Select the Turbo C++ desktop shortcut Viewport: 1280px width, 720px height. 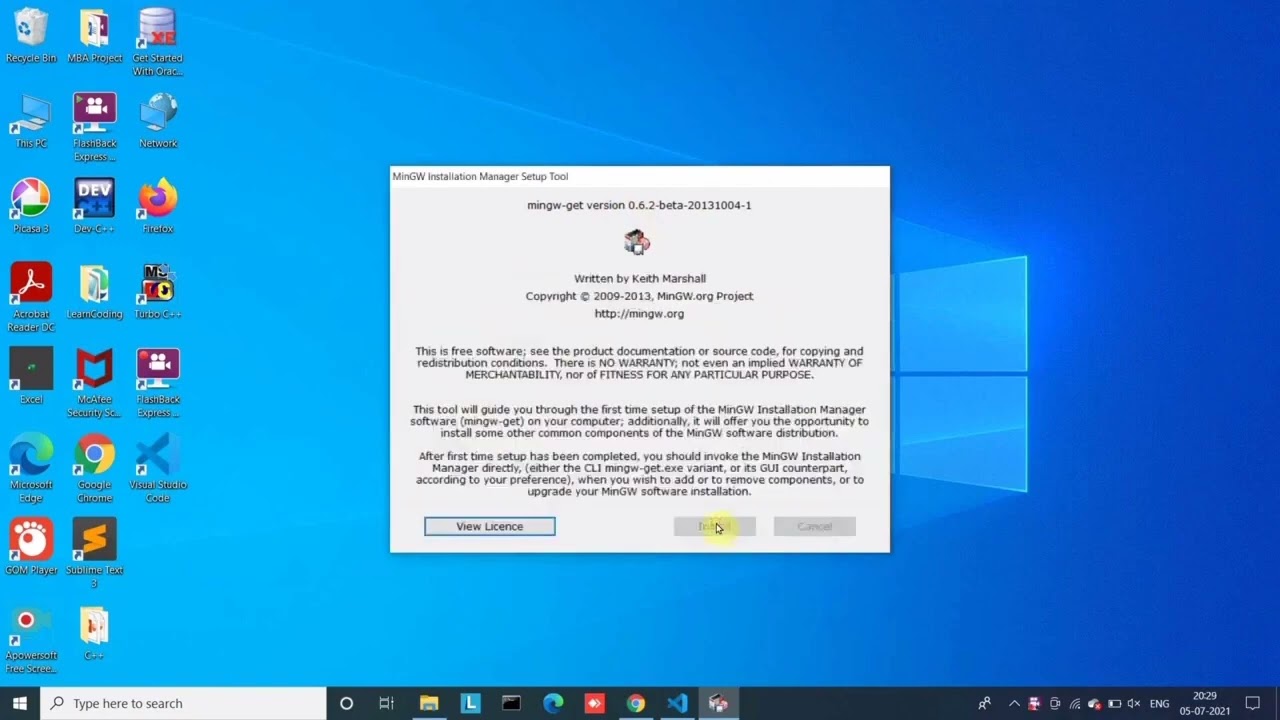[158, 291]
